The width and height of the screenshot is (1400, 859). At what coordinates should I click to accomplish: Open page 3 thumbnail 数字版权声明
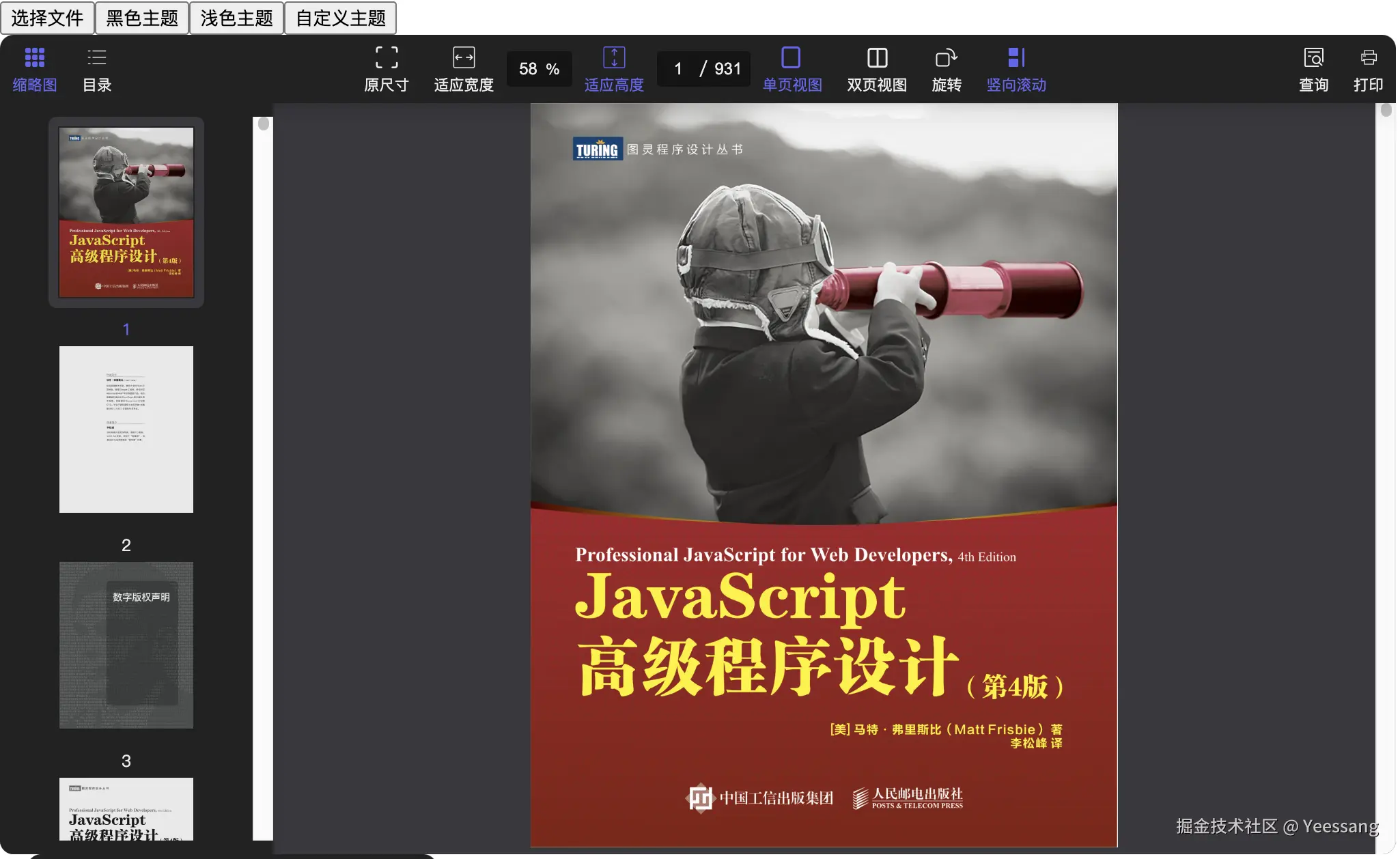(x=126, y=645)
